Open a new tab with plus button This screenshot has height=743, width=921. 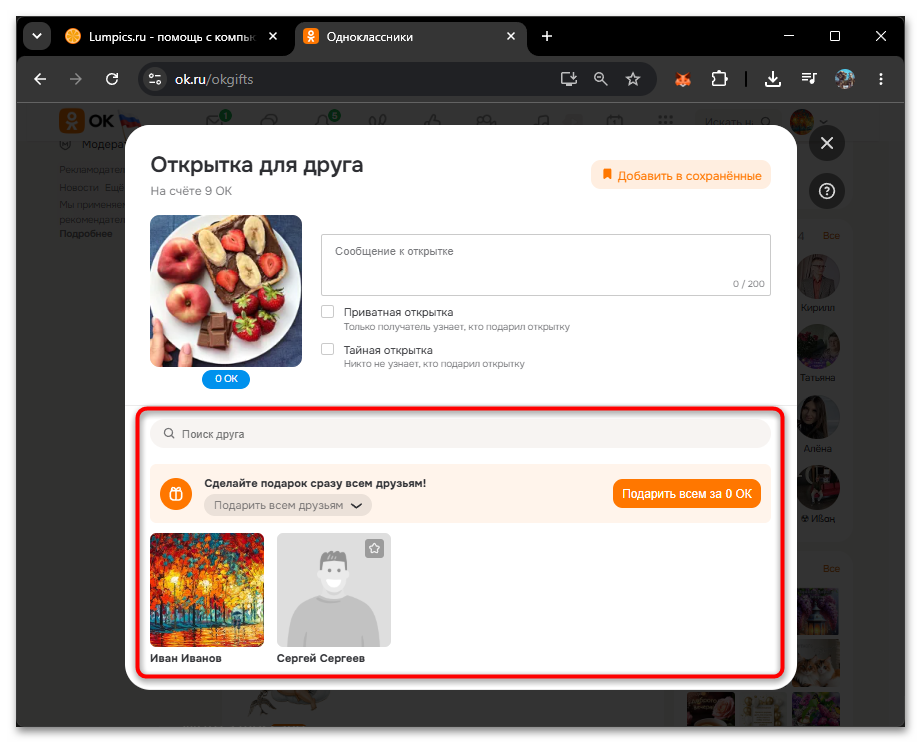pyautogui.click(x=547, y=36)
